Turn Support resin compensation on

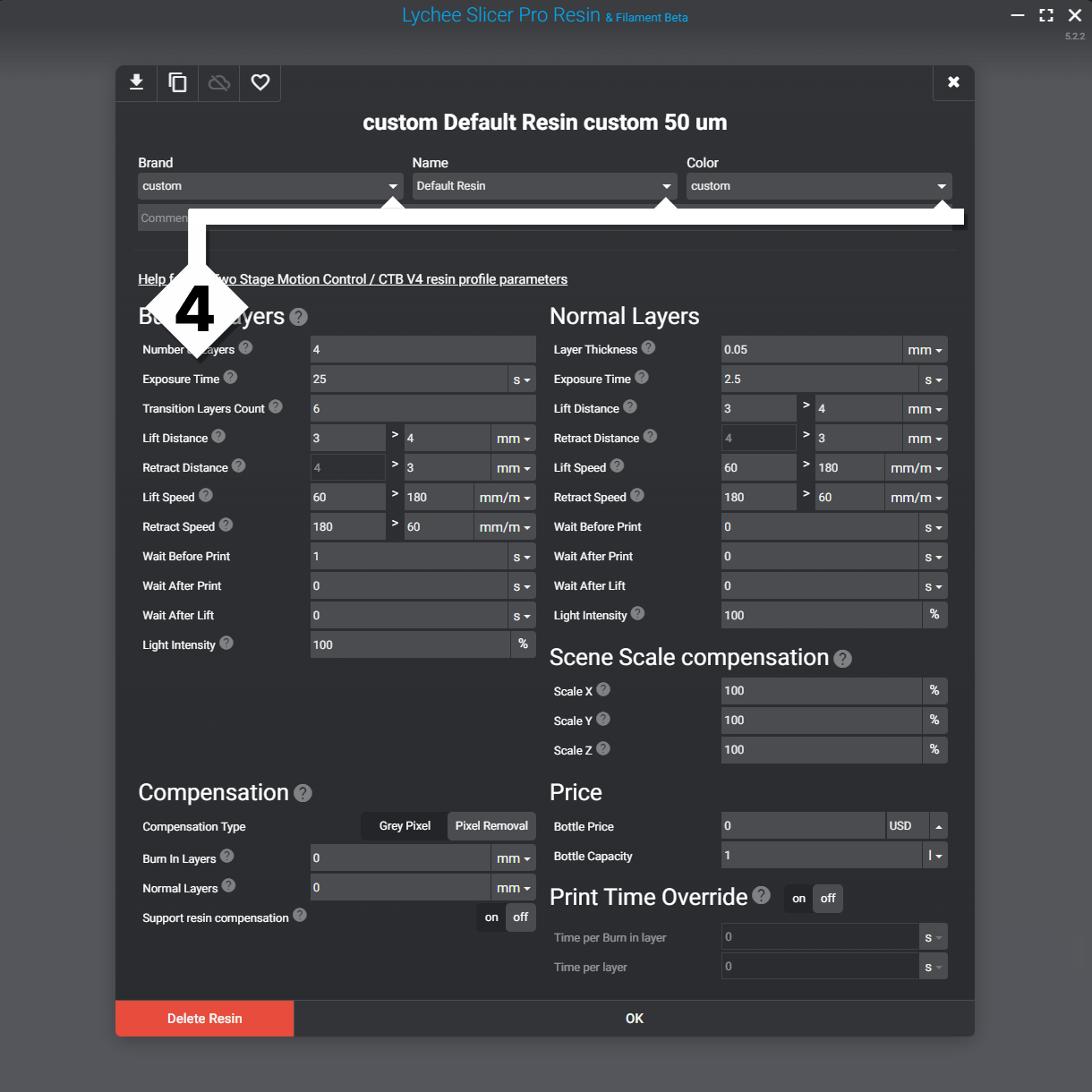coord(491,917)
